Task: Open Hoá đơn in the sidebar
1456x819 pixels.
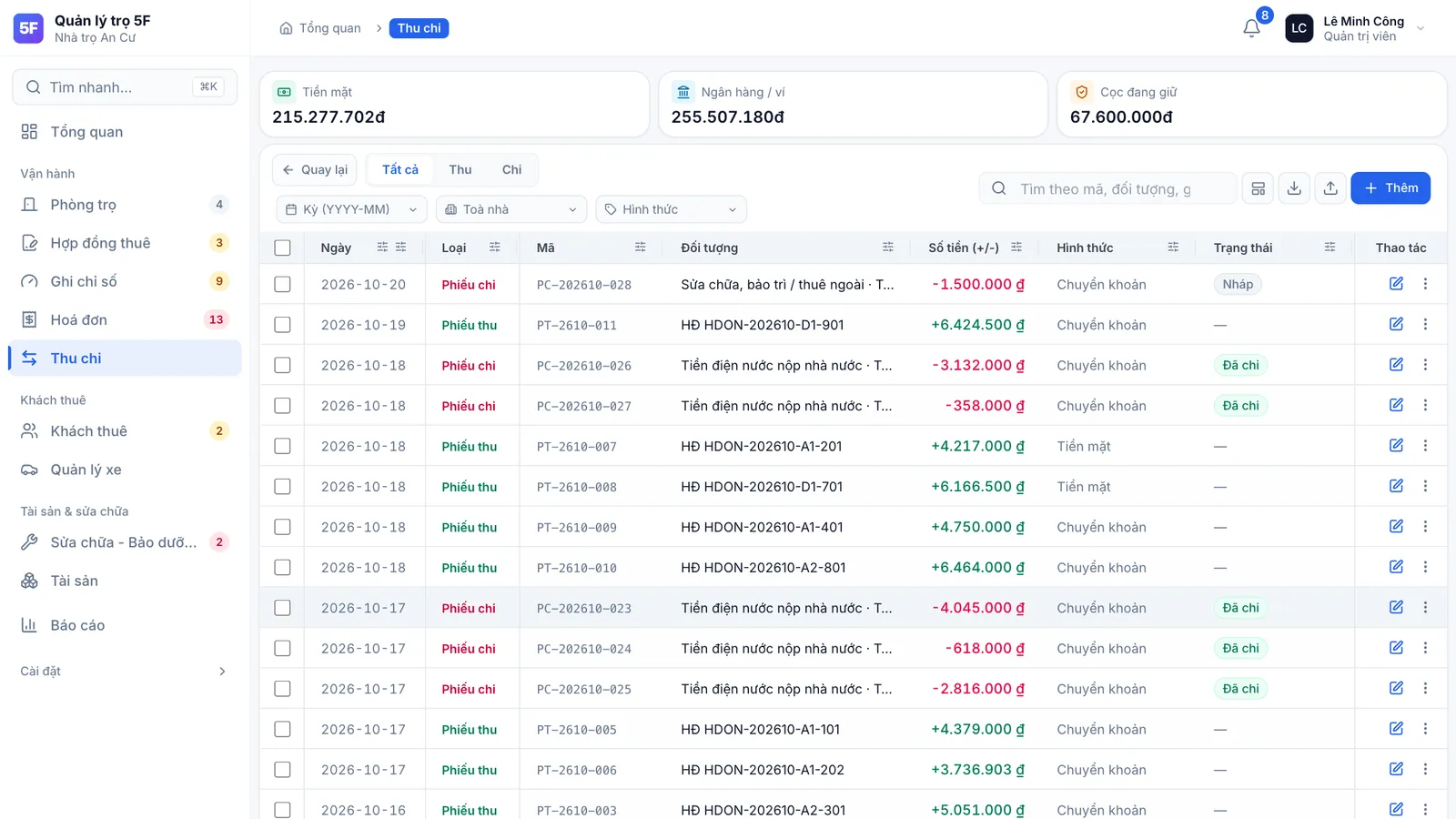Action: tap(125, 319)
